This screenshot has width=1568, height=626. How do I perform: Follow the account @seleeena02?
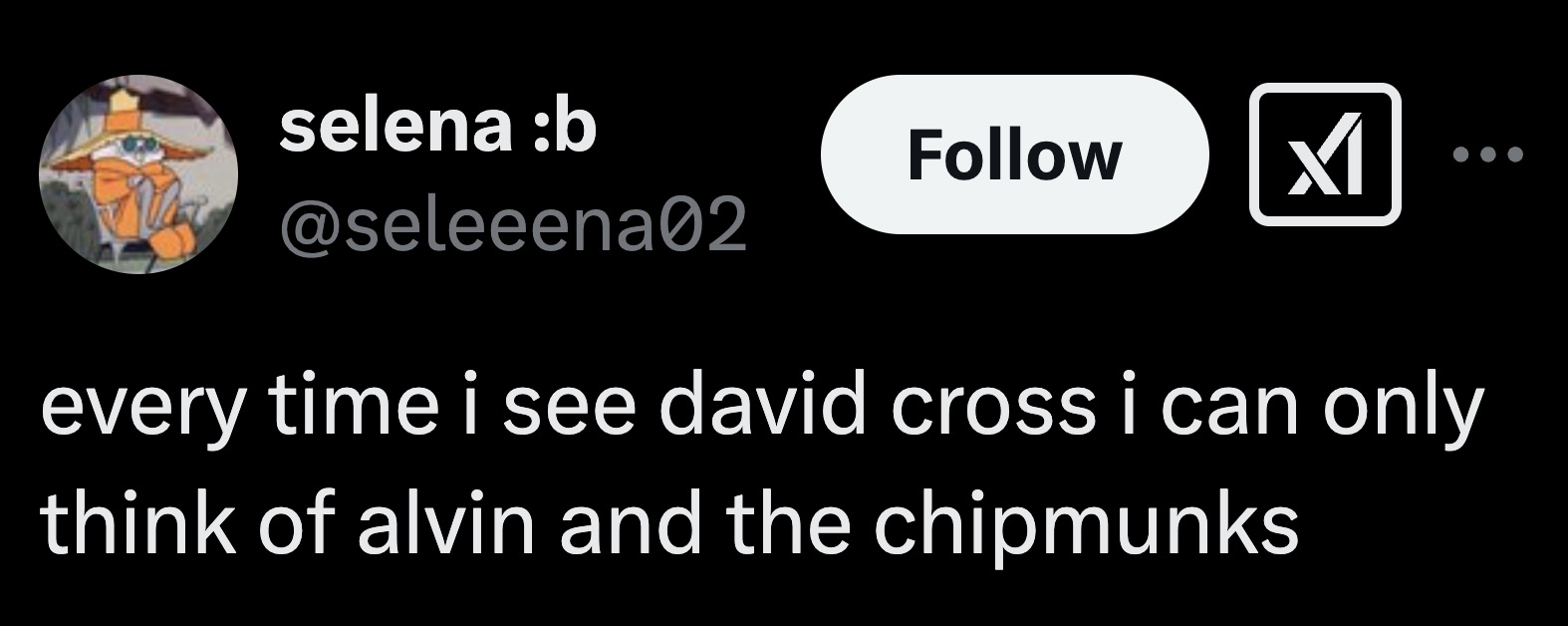click(1014, 155)
